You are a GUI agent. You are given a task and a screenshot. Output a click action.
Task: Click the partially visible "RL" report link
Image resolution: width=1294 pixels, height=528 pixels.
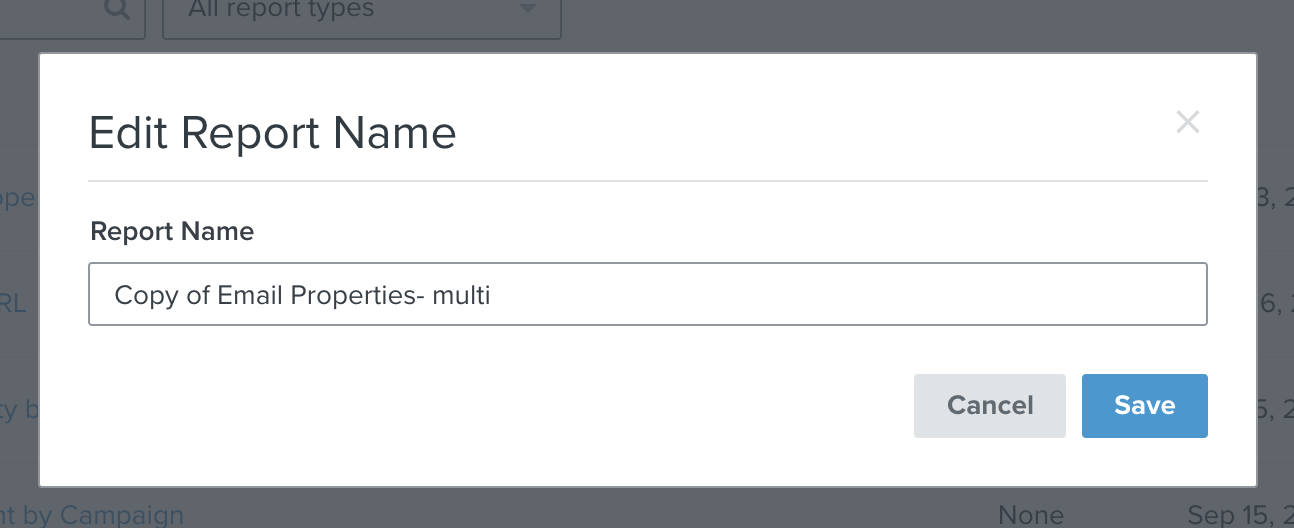14,303
